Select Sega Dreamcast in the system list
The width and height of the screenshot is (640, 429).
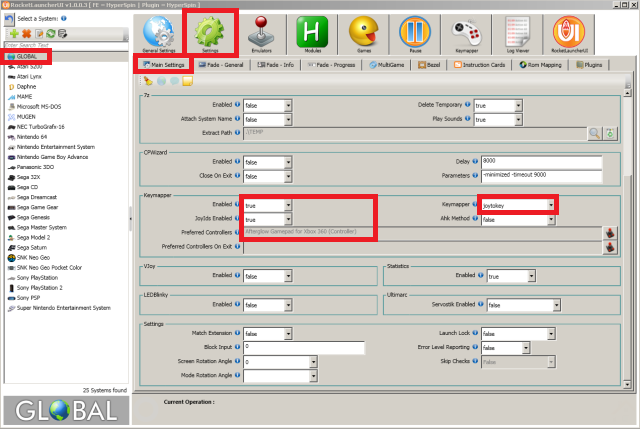point(37,197)
